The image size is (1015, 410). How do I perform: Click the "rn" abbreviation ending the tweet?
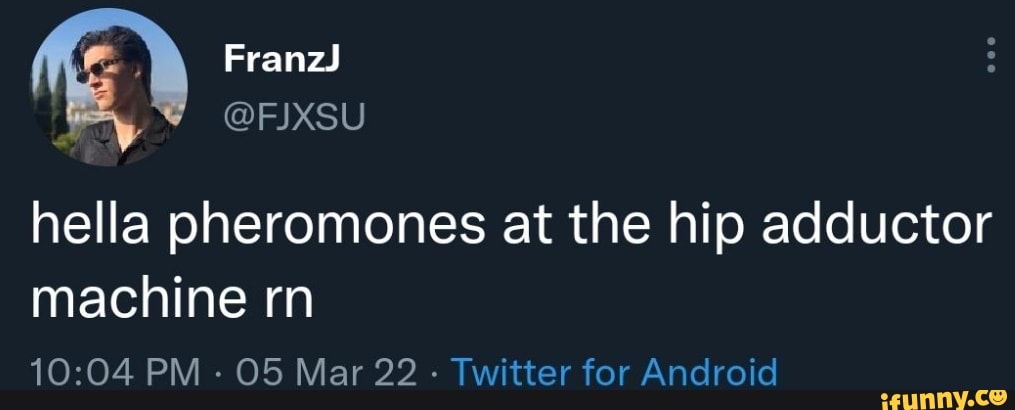coord(290,300)
